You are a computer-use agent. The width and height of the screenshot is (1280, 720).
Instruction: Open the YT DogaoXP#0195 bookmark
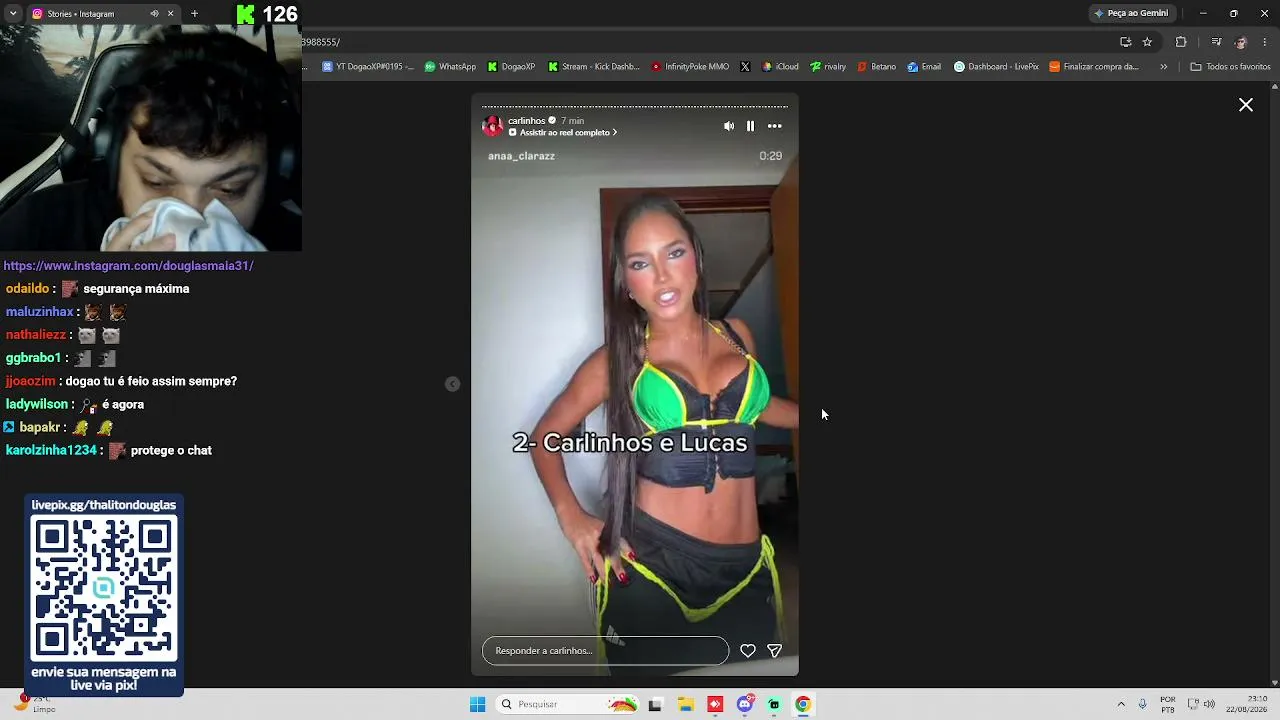[367, 67]
